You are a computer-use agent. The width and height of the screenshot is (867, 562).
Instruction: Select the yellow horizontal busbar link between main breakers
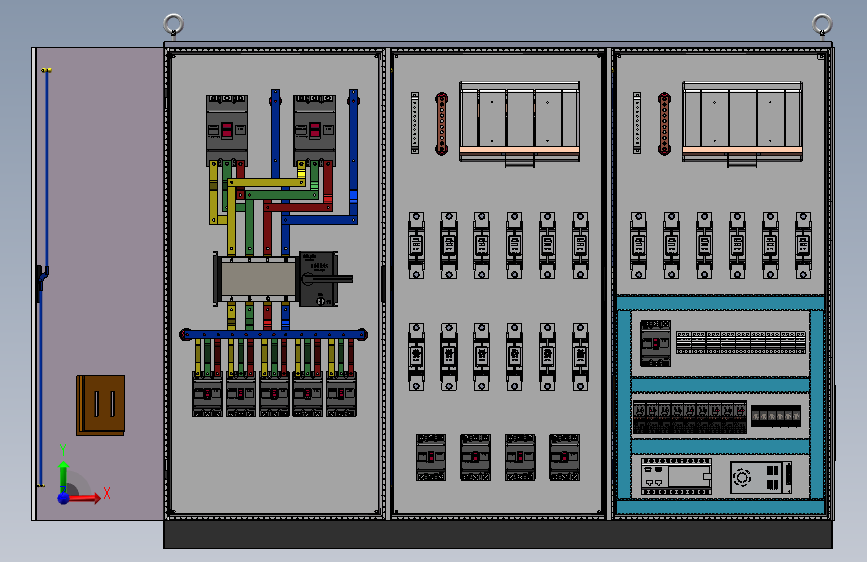267,183
